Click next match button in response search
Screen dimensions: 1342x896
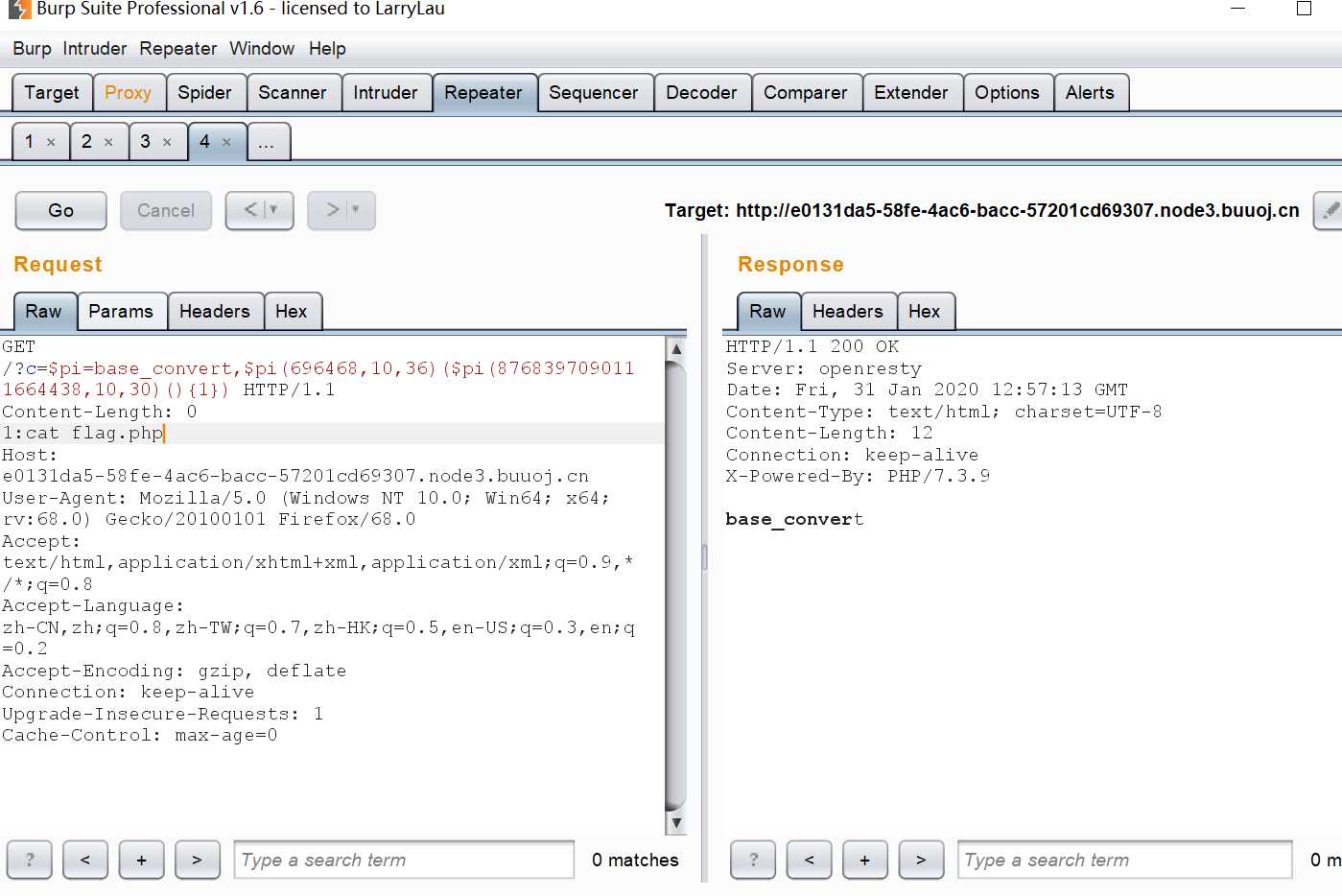922,860
